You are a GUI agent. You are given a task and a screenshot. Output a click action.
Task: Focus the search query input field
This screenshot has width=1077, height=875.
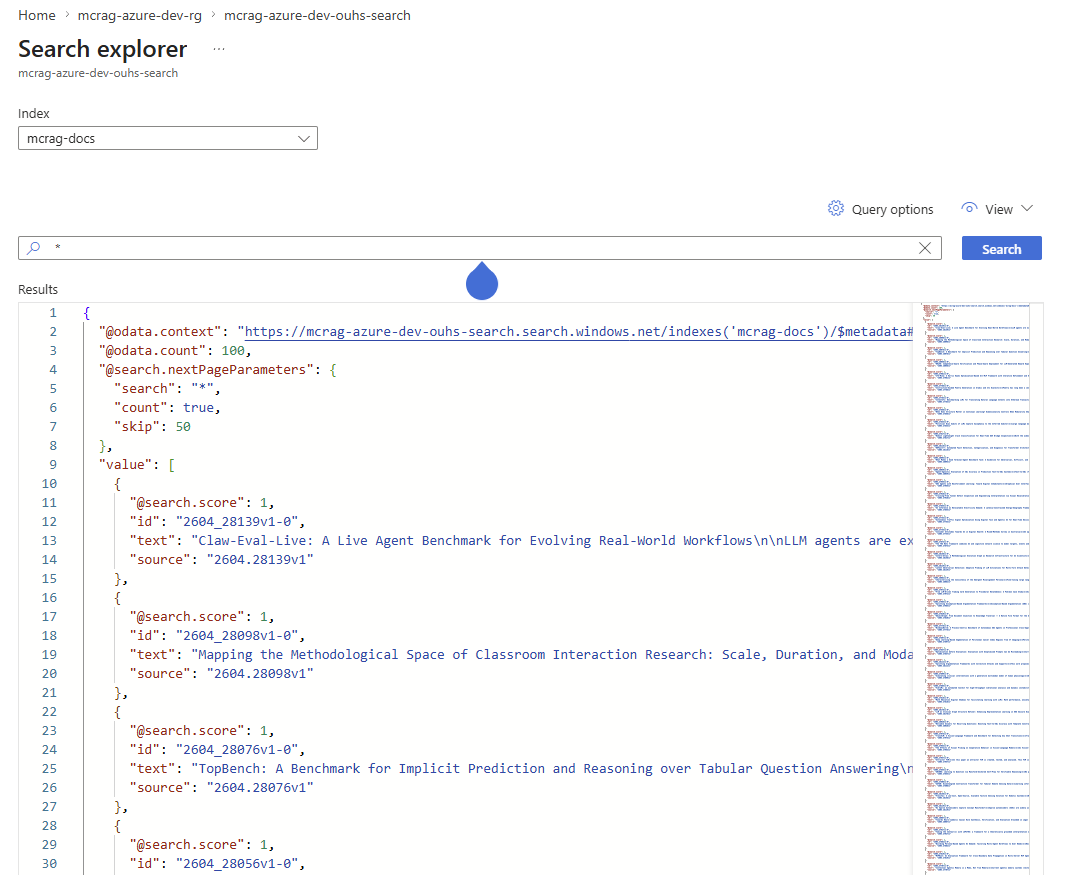coord(481,248)
